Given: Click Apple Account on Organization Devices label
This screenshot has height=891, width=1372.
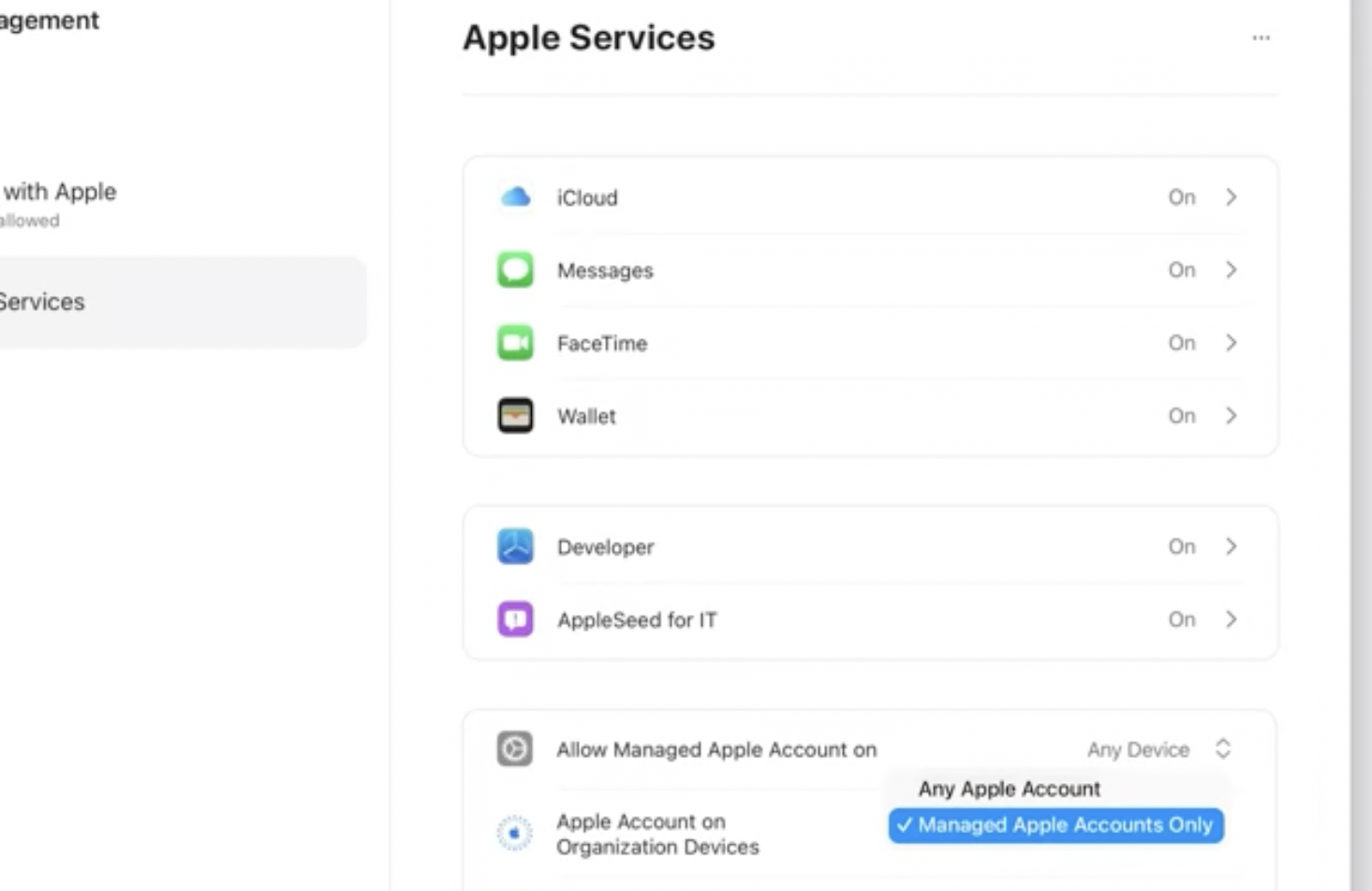Looking at the screenshot, I should point(657,834).
